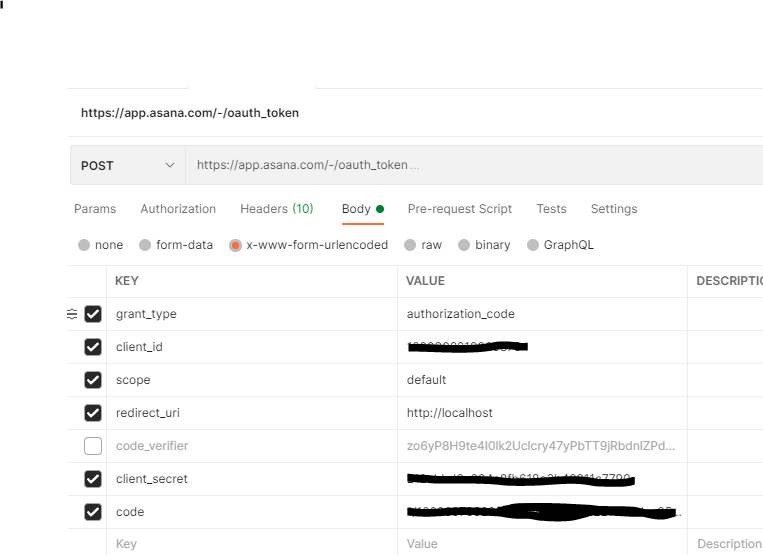
Task: Click the scope key cell
Action: (x=252, y=380)
